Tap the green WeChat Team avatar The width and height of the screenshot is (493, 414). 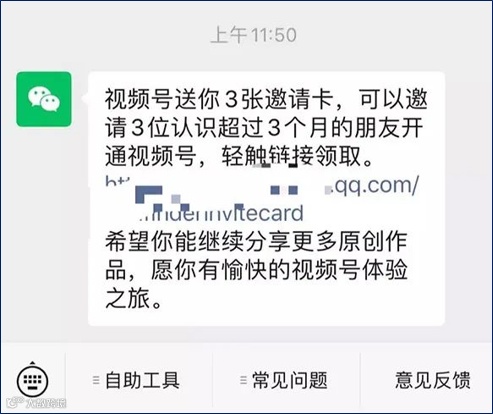click(44, 99)
